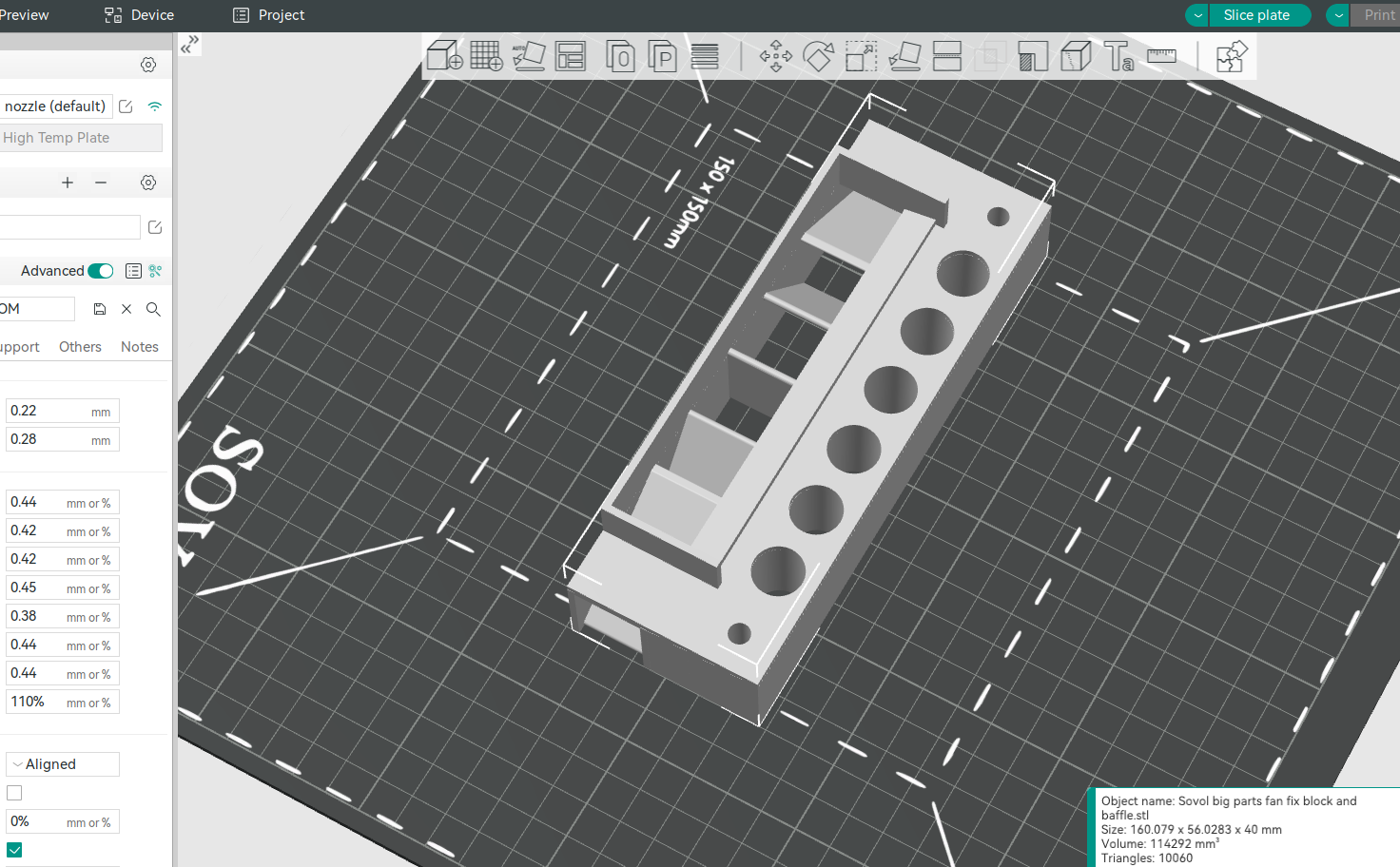
Task: Select the Scale tool
Action: [861, 56]
